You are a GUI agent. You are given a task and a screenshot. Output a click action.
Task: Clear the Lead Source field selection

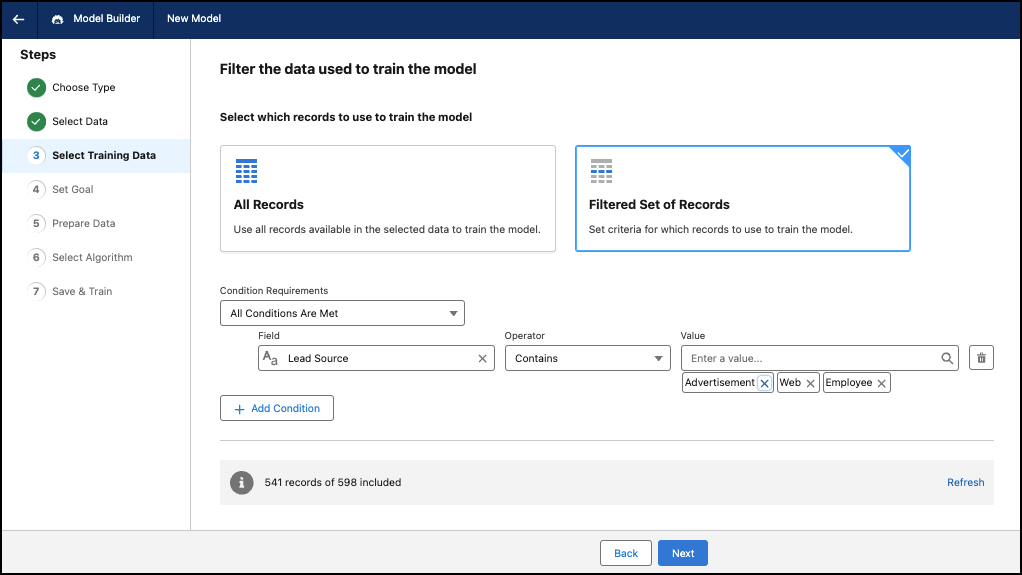tap(482, 358)
